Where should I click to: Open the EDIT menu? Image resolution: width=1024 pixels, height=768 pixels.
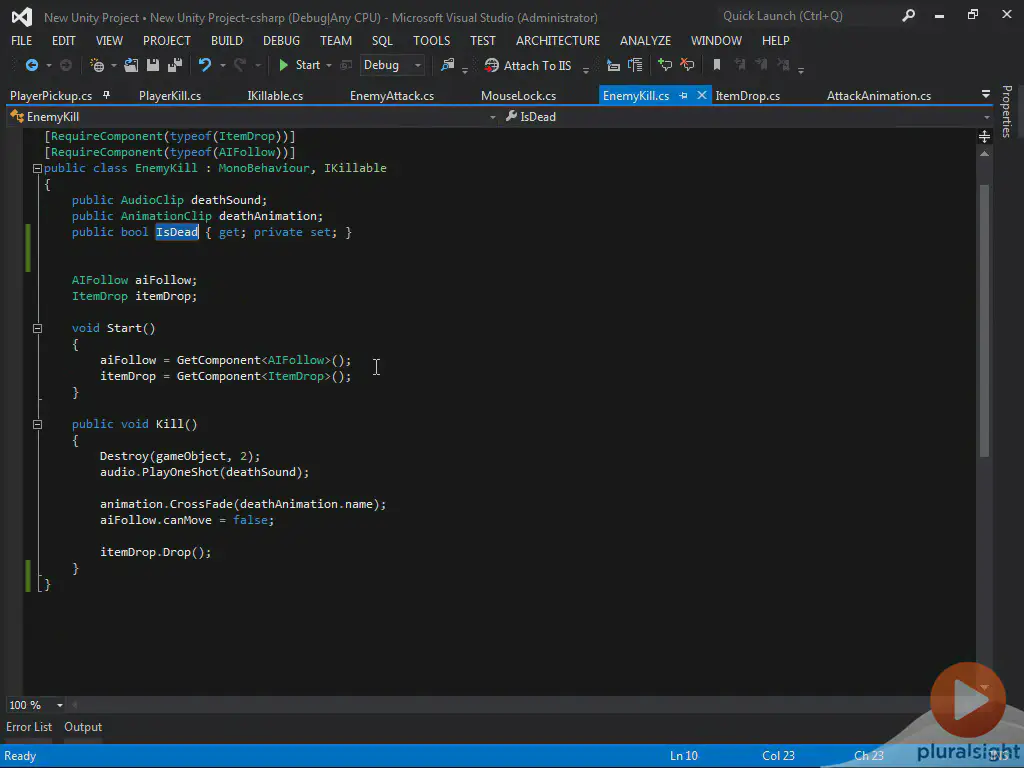pos(63,40)
